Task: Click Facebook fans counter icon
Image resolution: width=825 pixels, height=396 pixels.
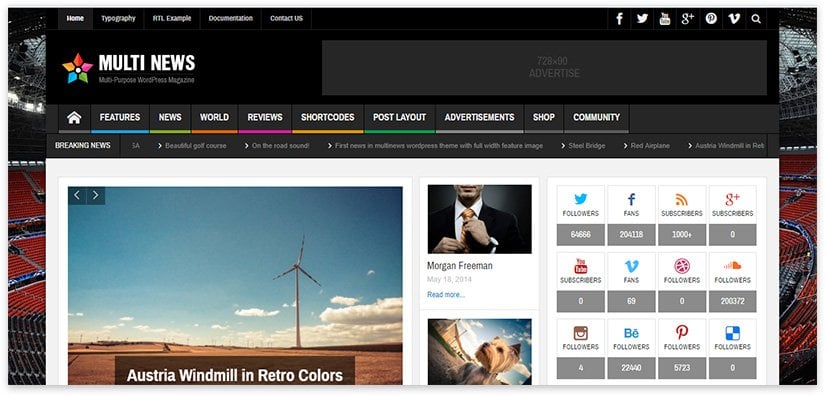Action: pyautogui.click(x=631, y=199)
